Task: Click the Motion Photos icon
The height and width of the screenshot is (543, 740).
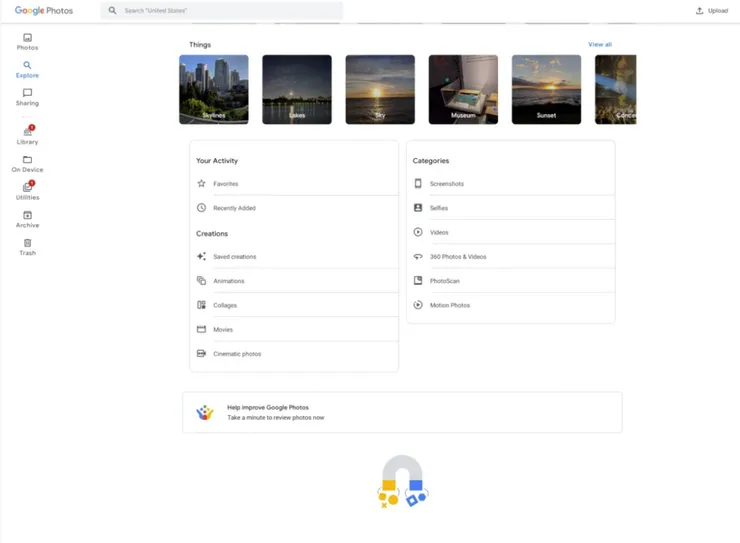Action: (x=418, y=305)
